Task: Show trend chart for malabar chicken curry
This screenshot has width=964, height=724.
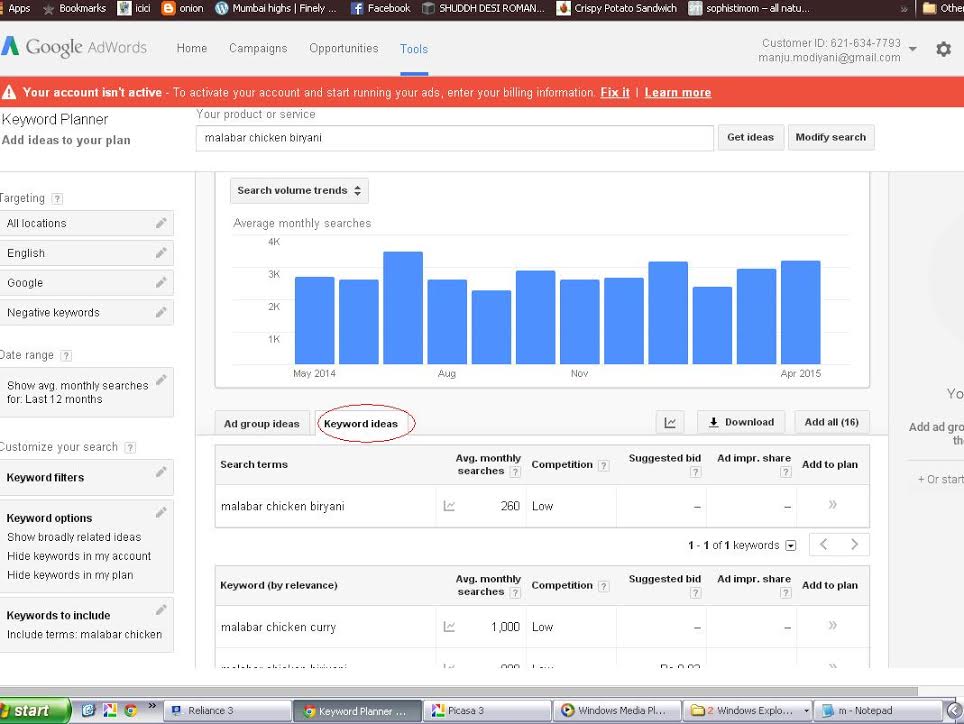Action: pyautogui.click(x=449, y=627)
